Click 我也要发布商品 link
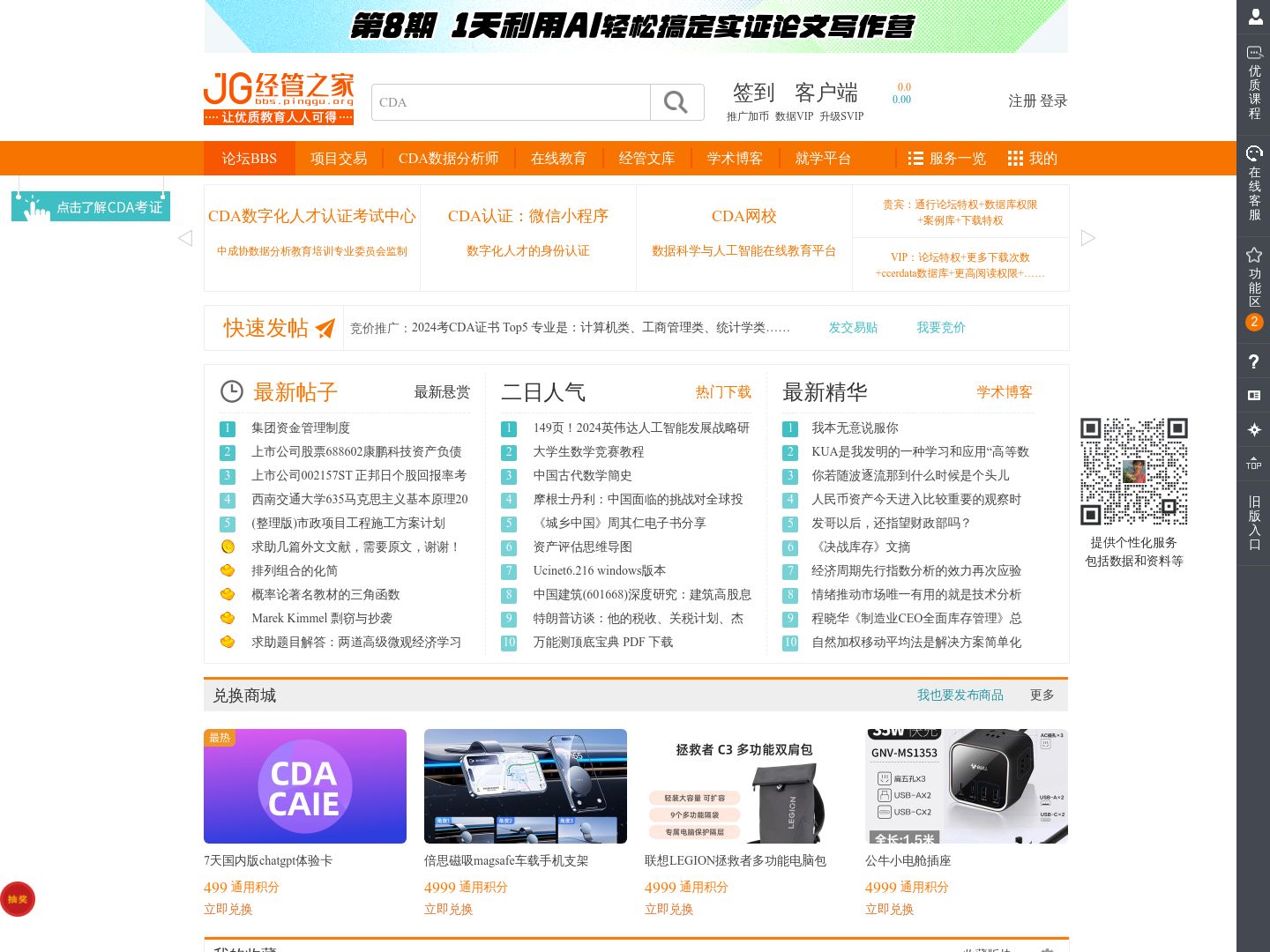The image size is (1270, 952). (960, 695)
